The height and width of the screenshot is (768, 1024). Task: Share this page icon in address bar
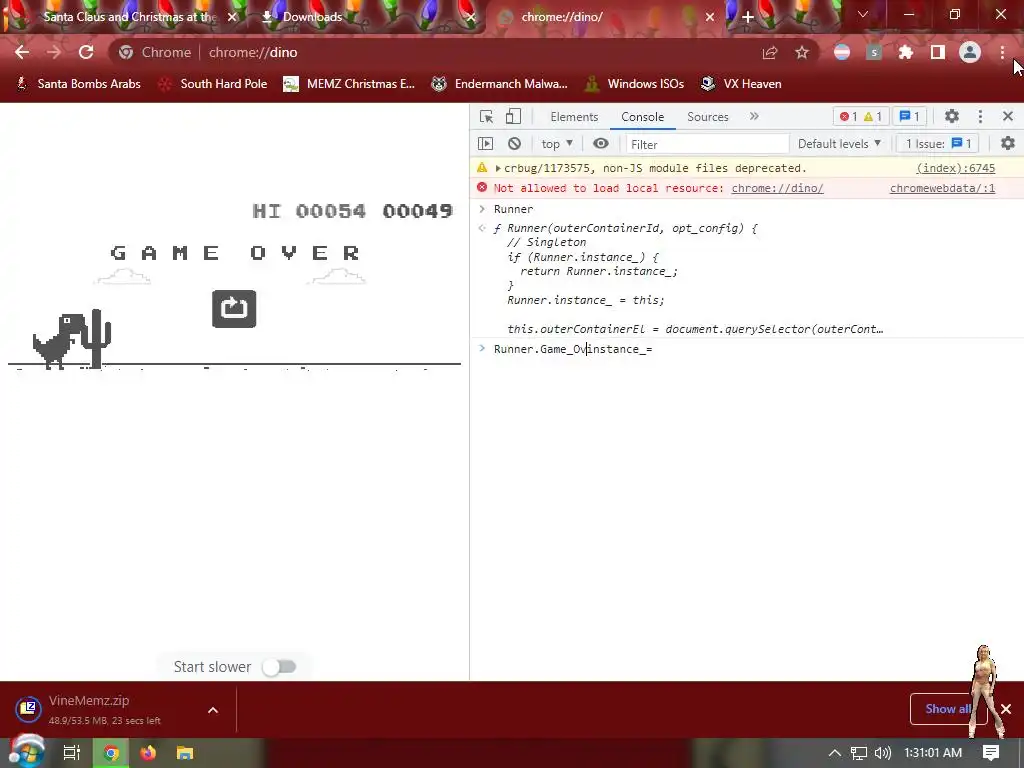pos(770,53)
